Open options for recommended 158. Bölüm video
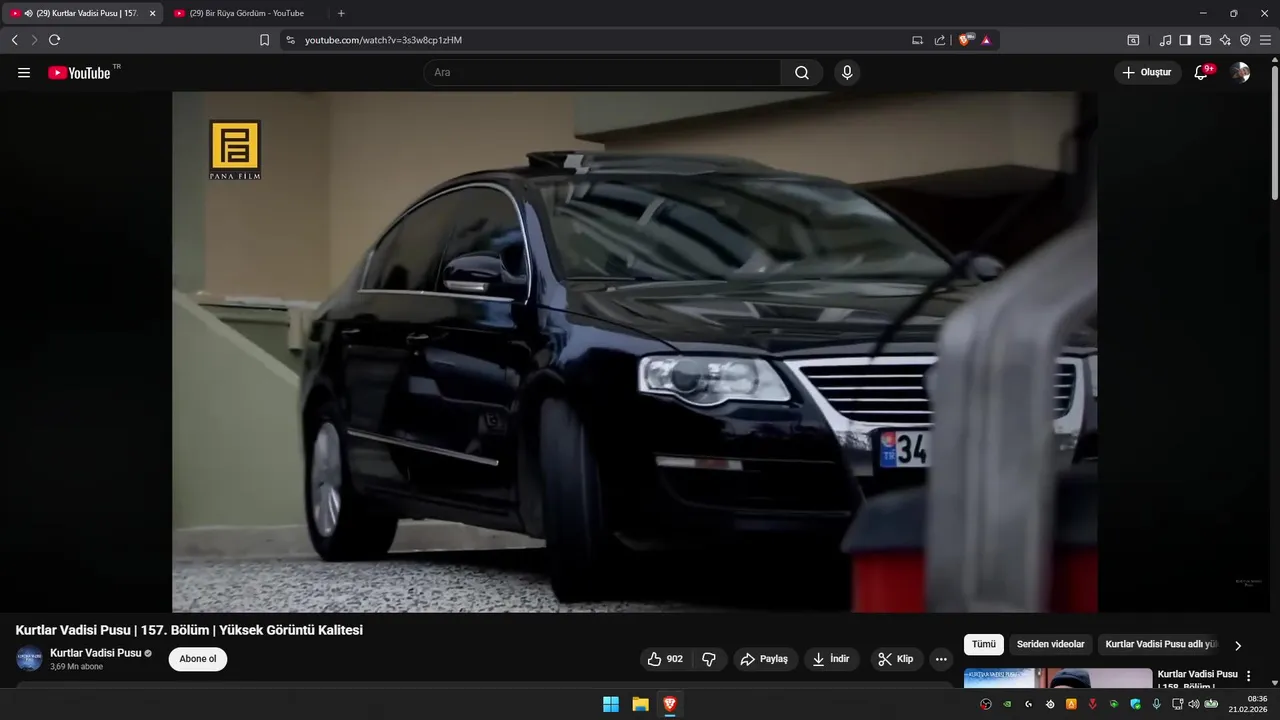The image size is (1280, 720). coord(1248,676)
